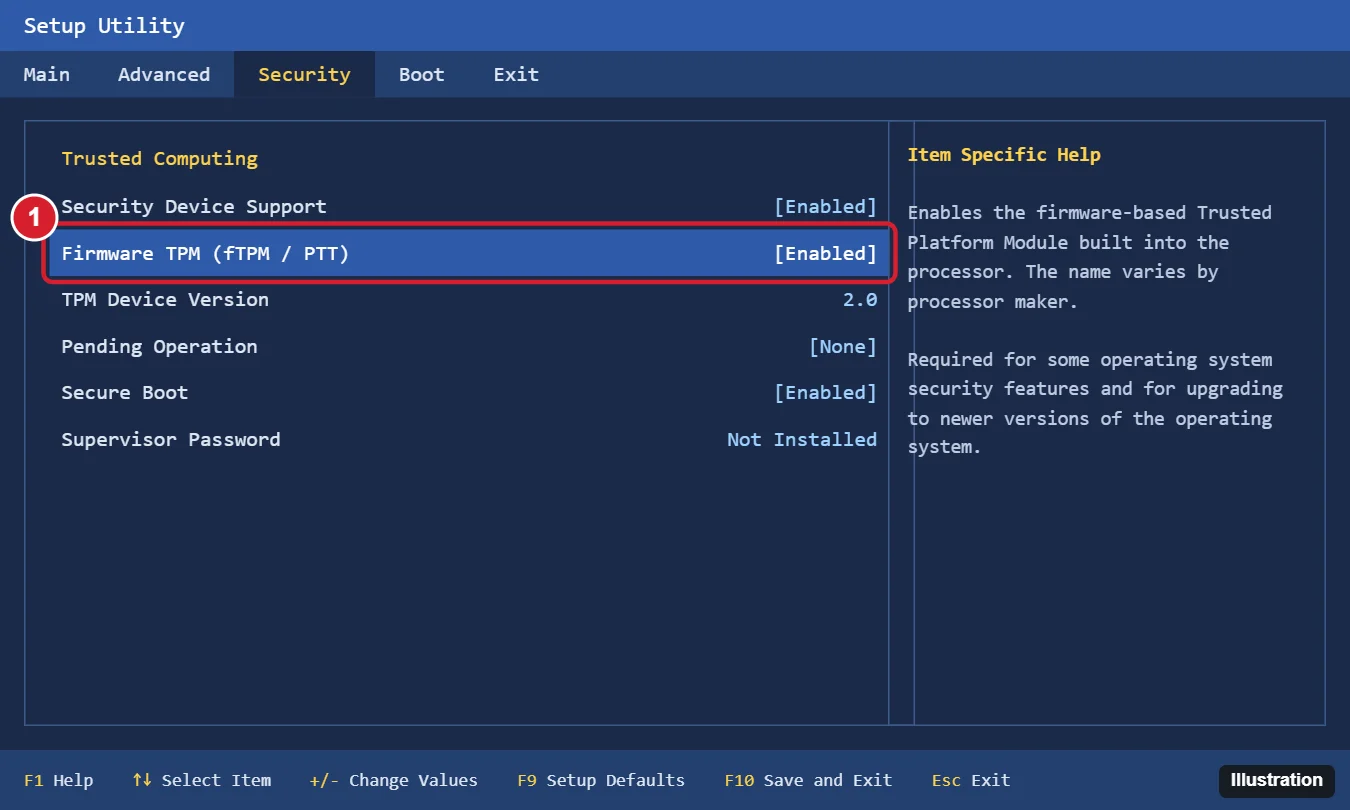This screenshot has height=810, width=1350.
Task: Select the Secure Boot setting
Action: pos(469,393)
